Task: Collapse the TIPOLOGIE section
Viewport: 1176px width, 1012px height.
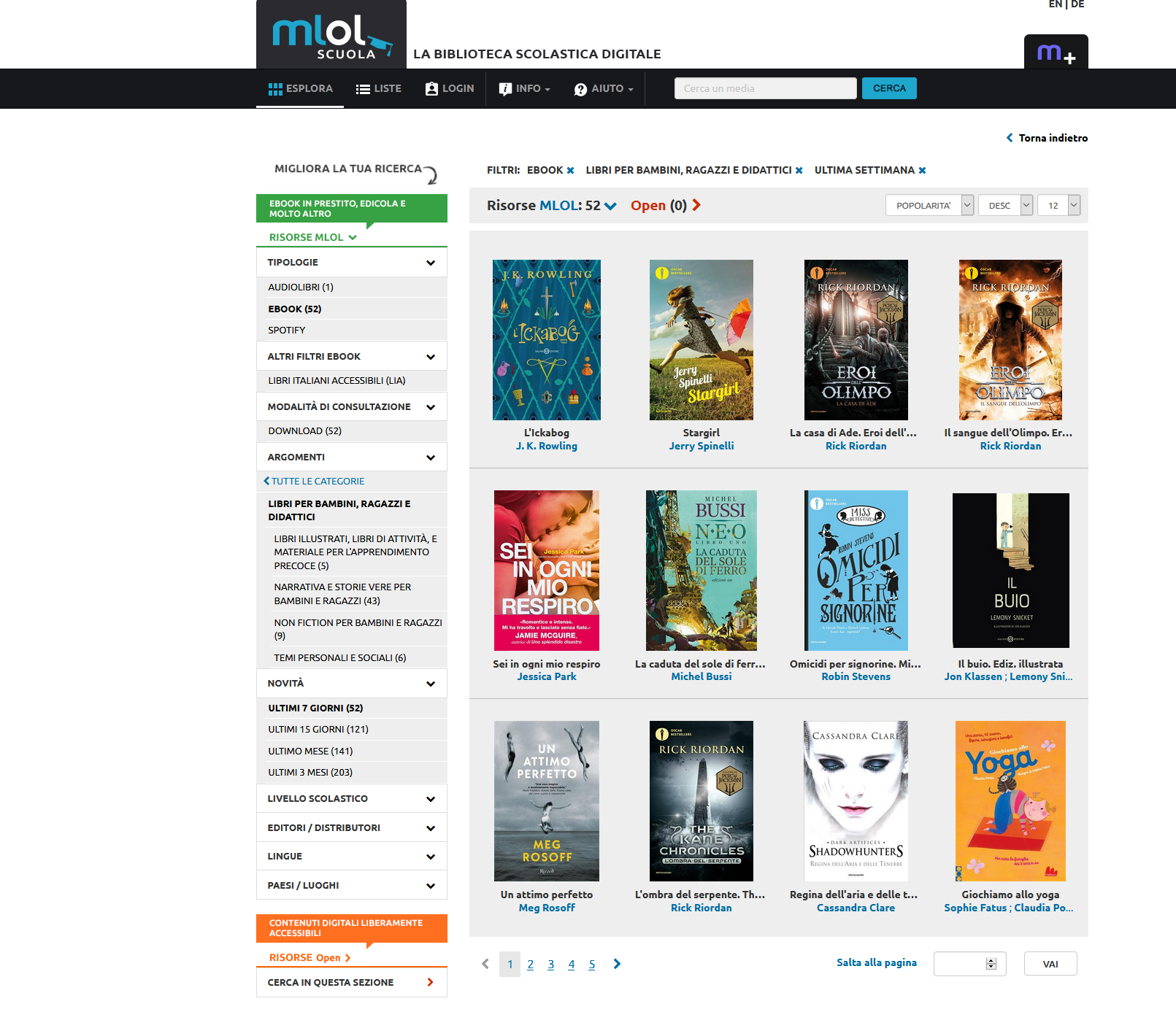Action: pyautogui.click(x=352, y=263)
